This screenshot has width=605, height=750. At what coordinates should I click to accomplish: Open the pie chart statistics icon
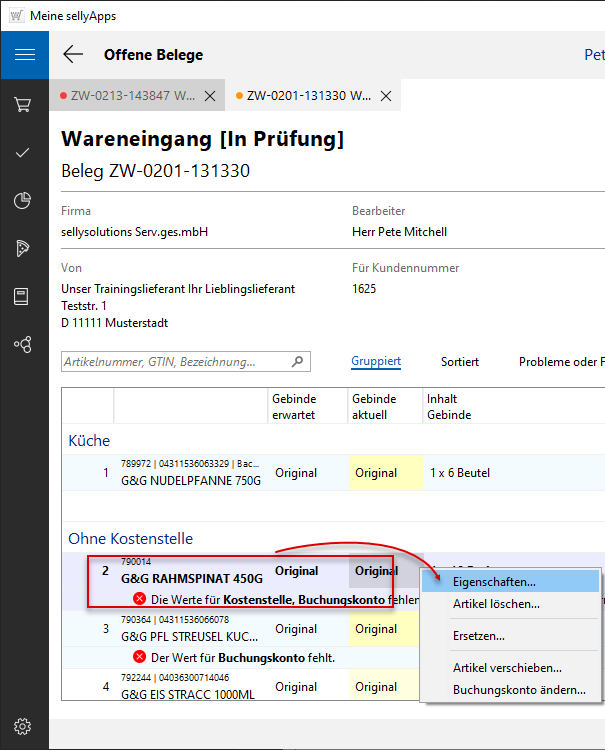point(24,201)
